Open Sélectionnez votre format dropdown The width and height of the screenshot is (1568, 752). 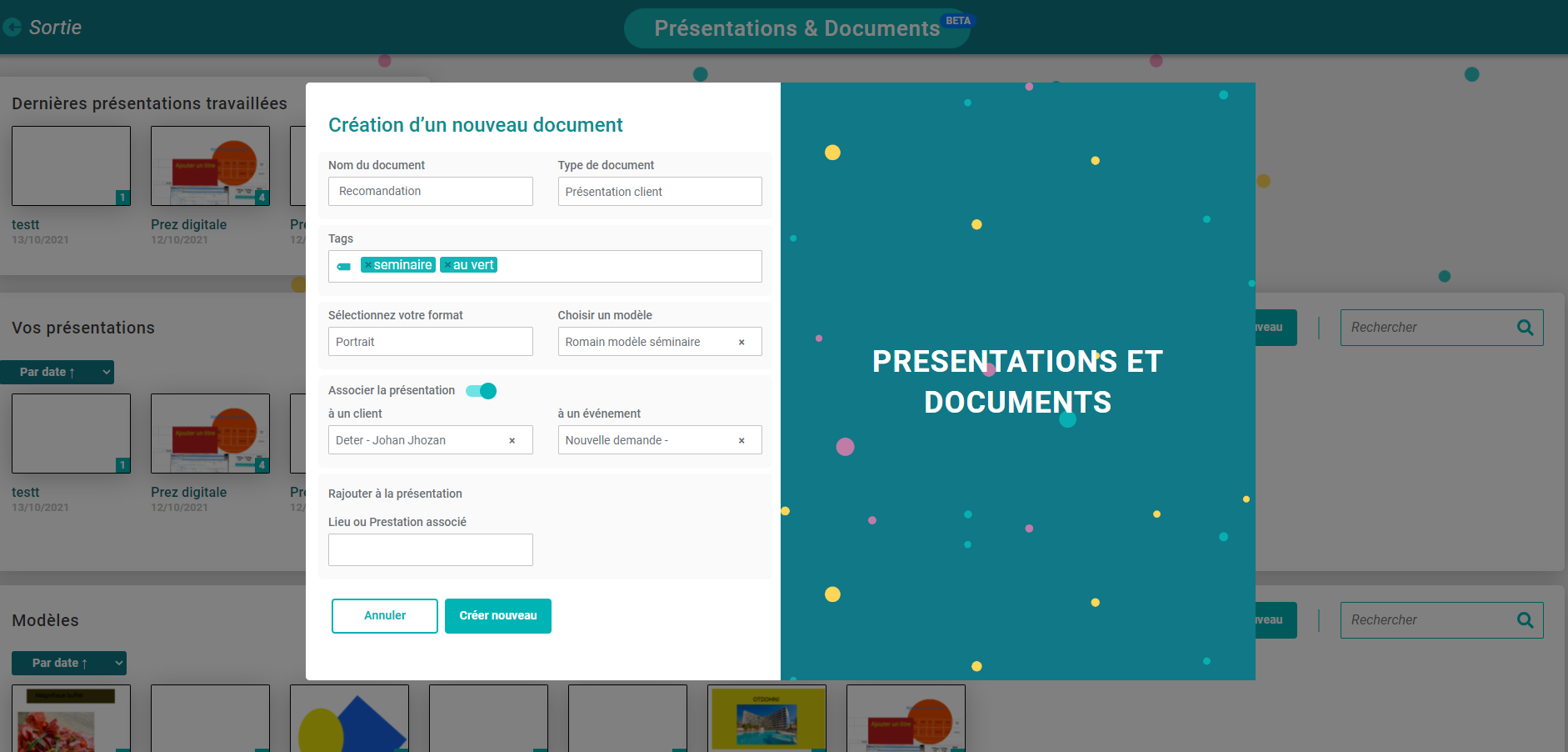(x=430, y=342)
